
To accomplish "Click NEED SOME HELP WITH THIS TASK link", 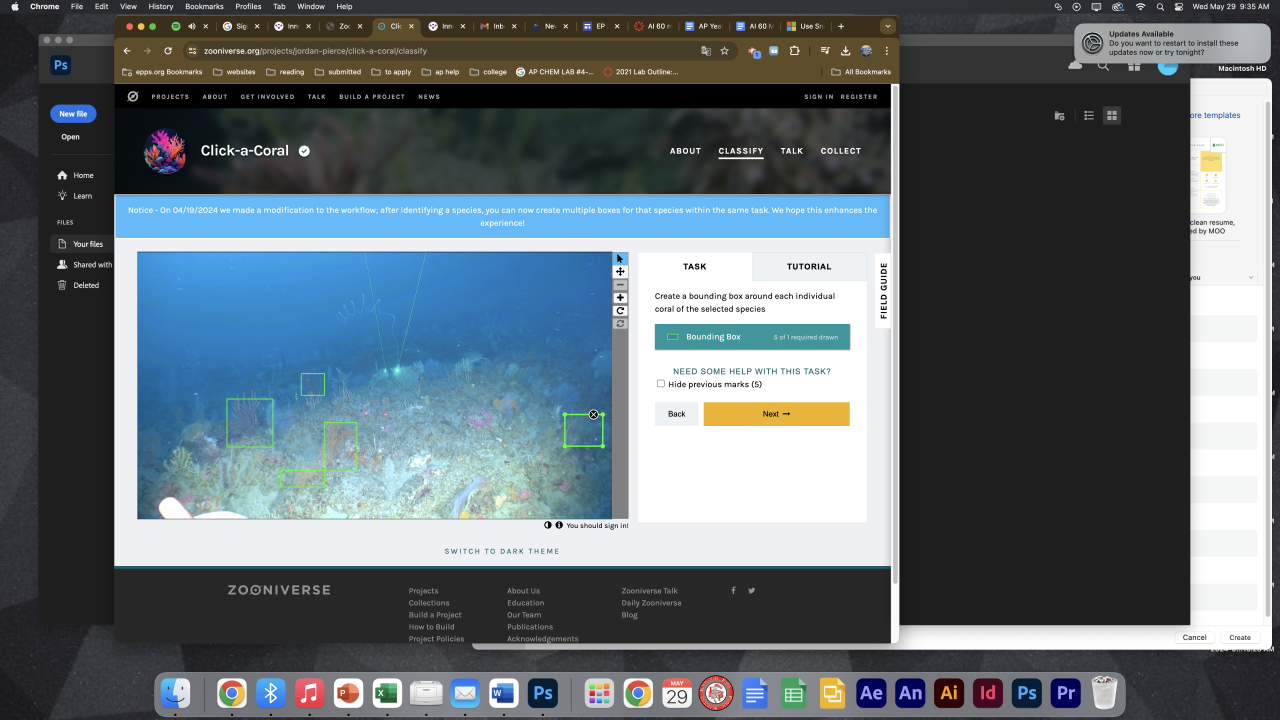I will [x=752, y=371].
